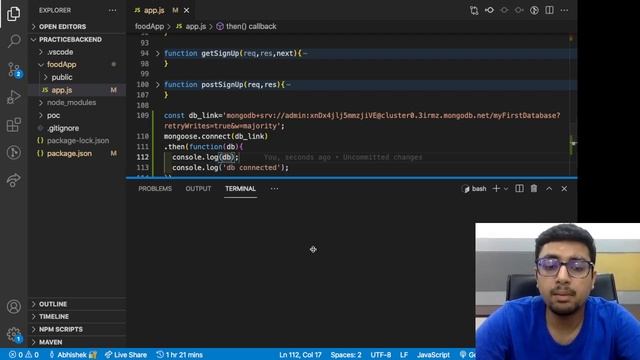Add a new terminal with plus icon
The height and width of the screenshot is (360, 640).
point(496,189)
